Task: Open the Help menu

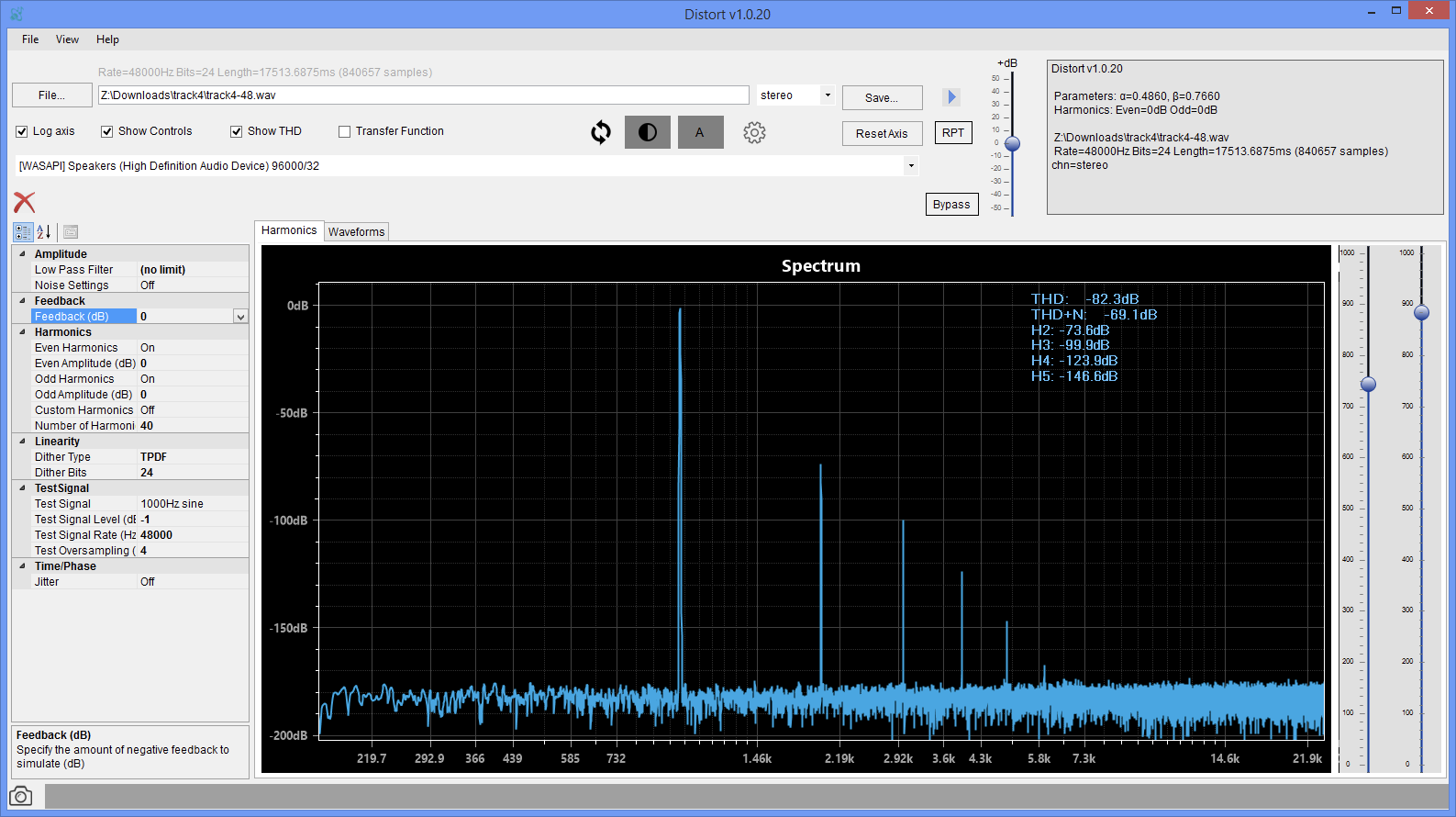Action: 107,39
